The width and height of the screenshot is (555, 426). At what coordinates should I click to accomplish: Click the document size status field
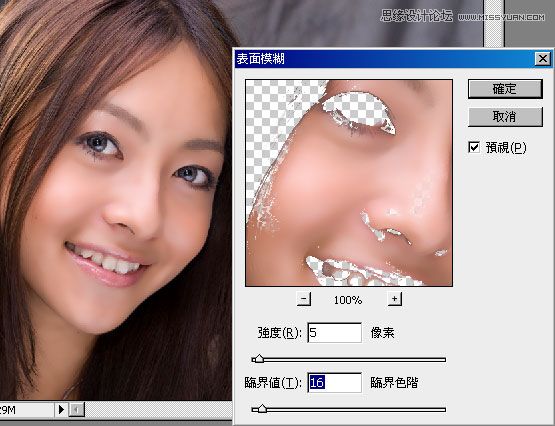(x=27, y=410)
